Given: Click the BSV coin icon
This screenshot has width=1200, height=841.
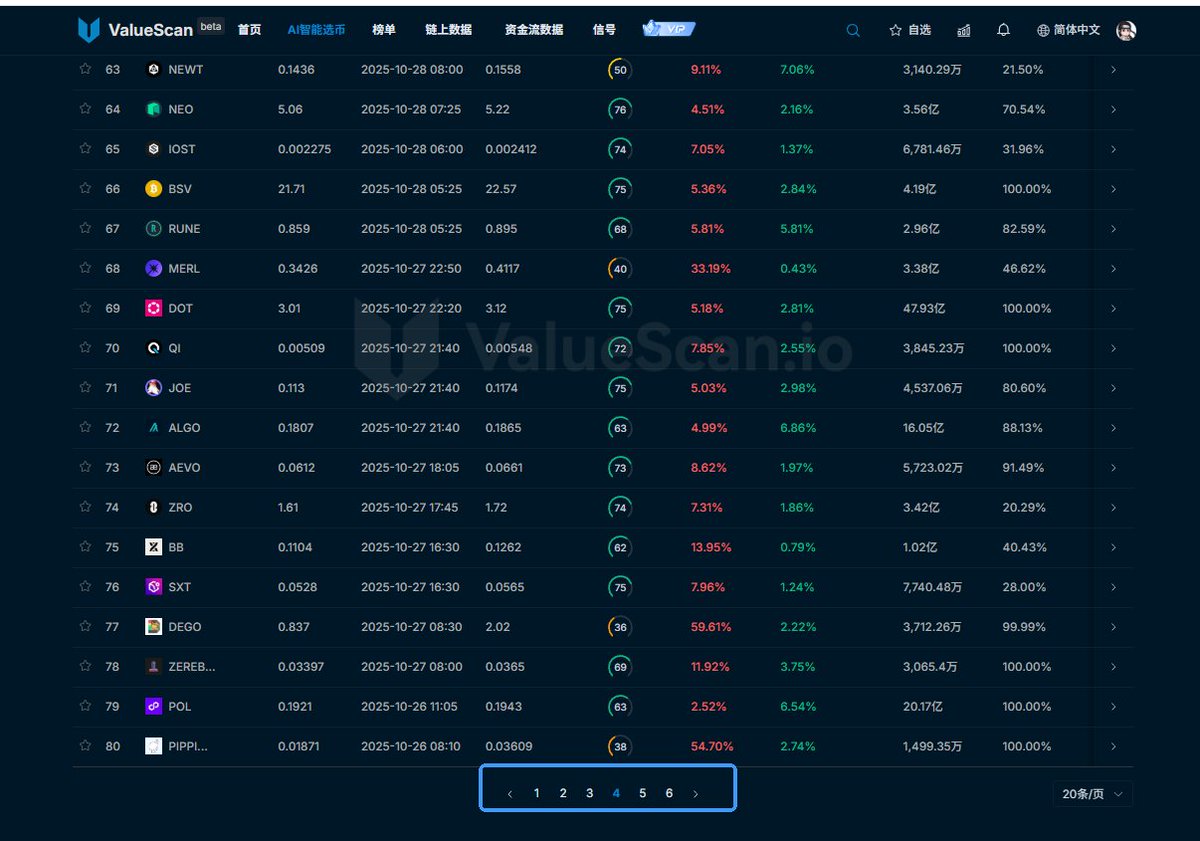Looking at the screenshot, I should pyautogui.click(x=153, y=189).
